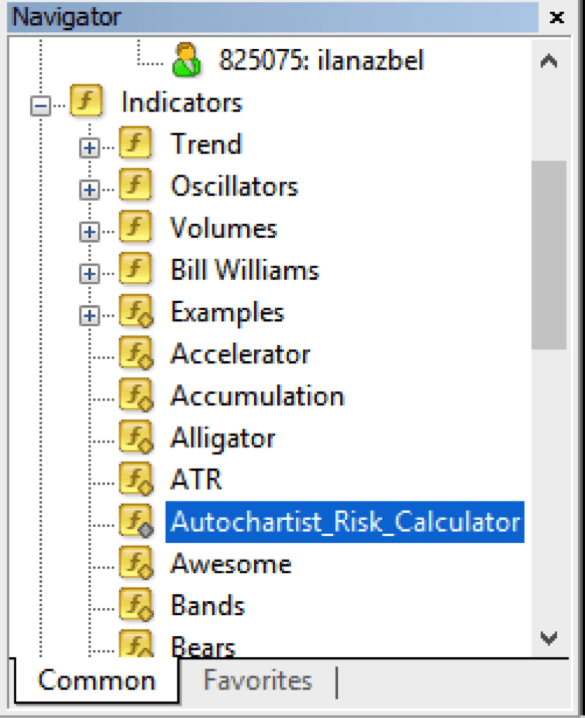Click the Indicators folder icon
Image resolution: width=585 pixels, height=718 pixels.
pyautogui.click(x=86, y=101)
